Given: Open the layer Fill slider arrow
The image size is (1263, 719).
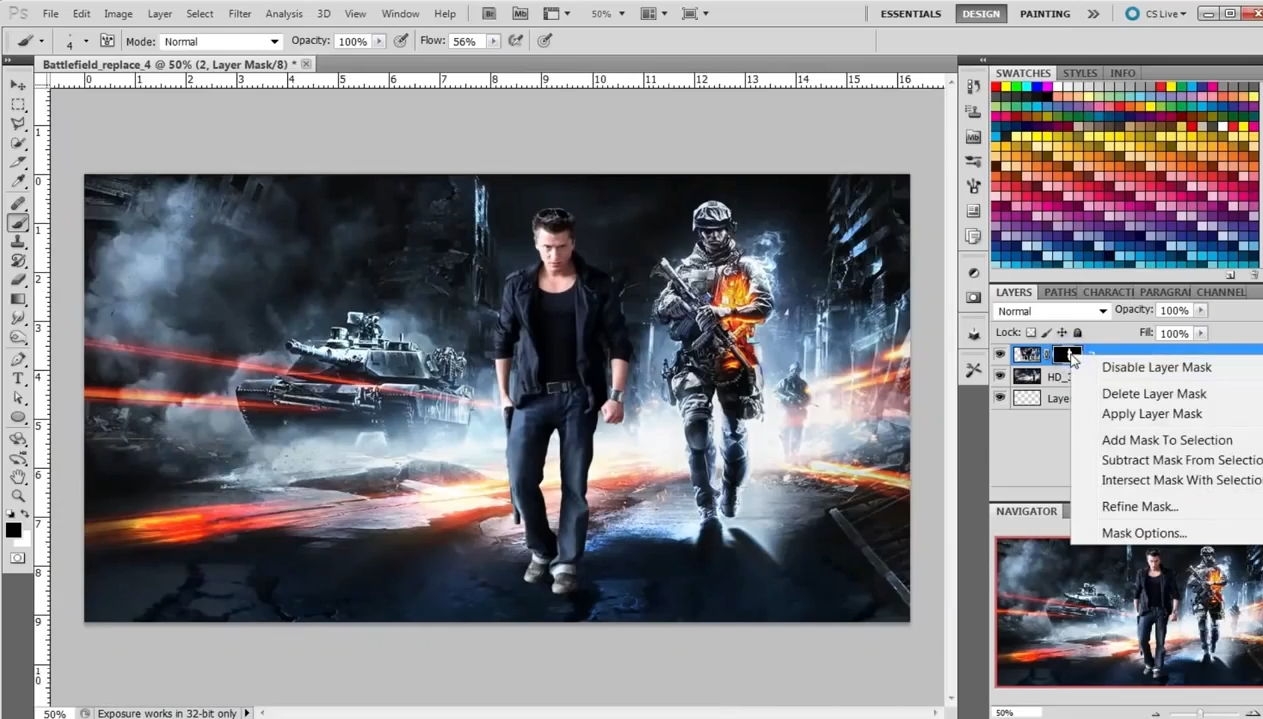Looking at the screenshot, I should coord(1201,333).
